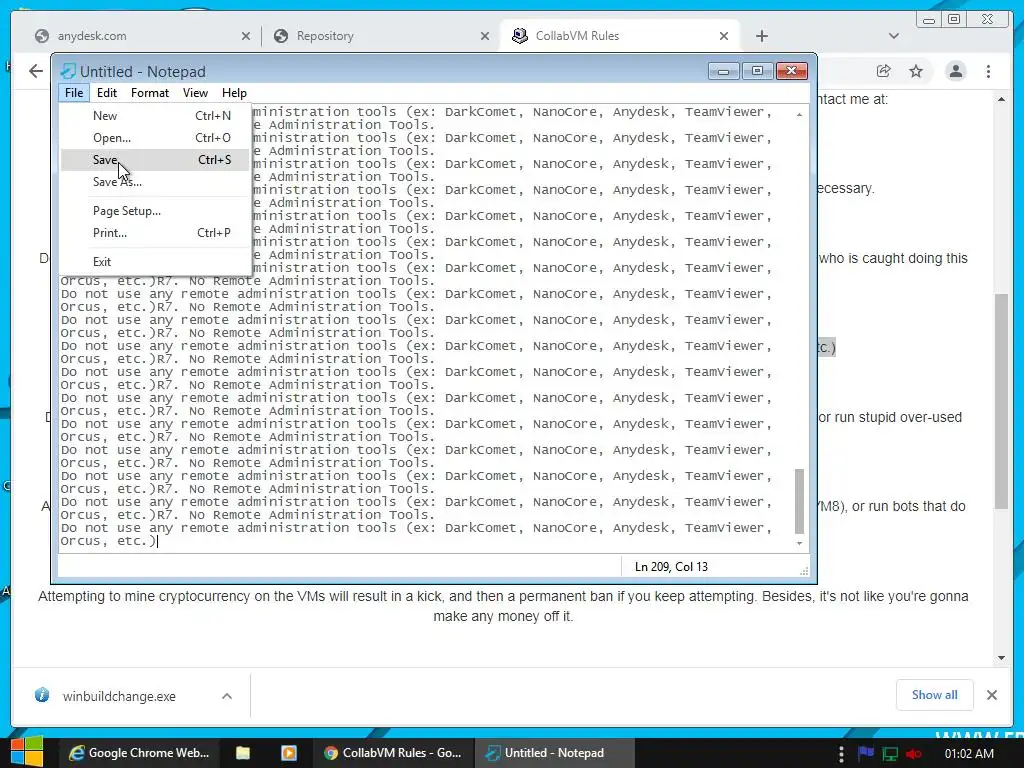The width and height of the screenshot is (1024, 768).
Task: Click cryptocurrency mining rule paragraph
Action: (503, 606)
